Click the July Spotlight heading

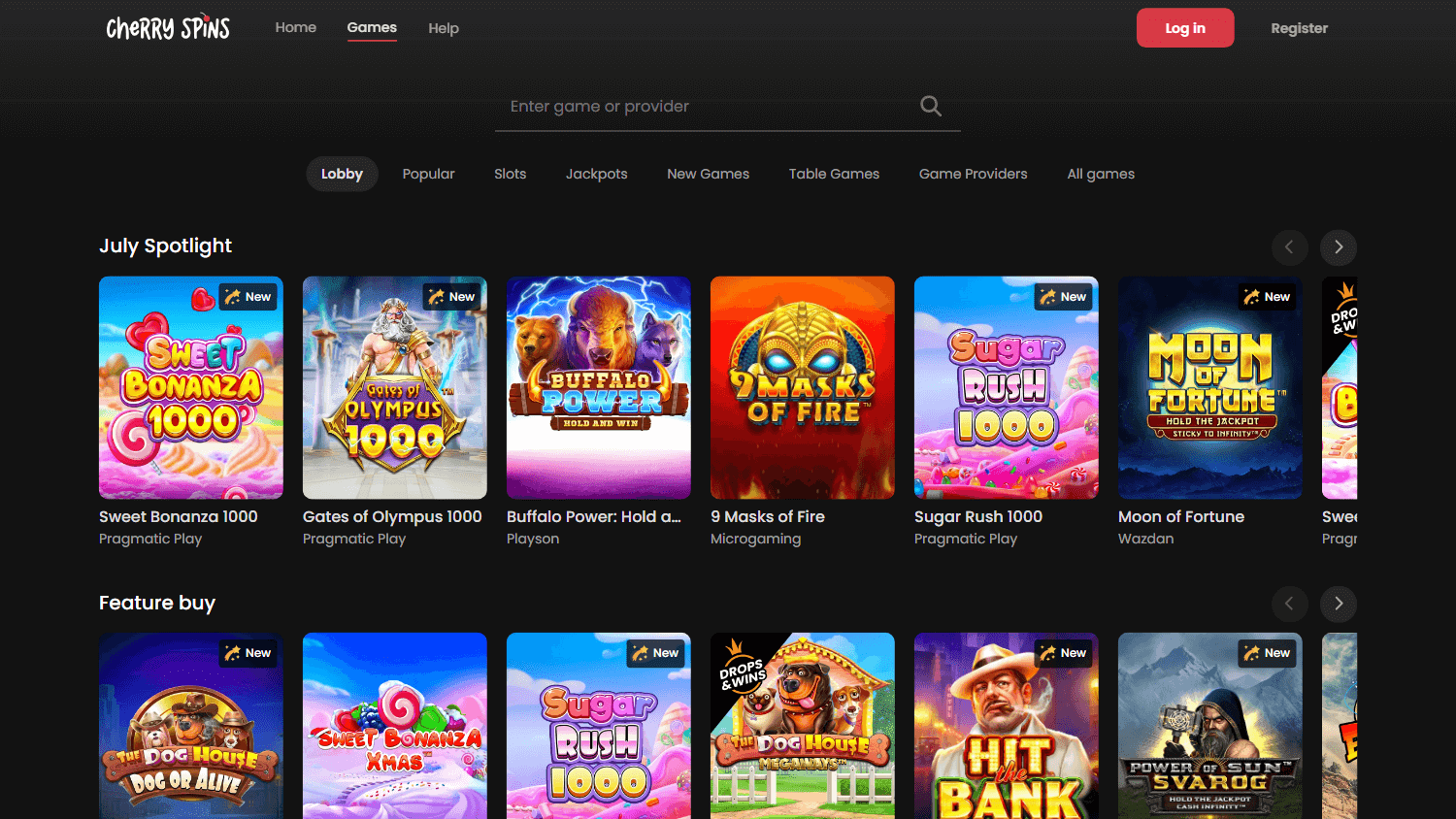tap(166, 246)
